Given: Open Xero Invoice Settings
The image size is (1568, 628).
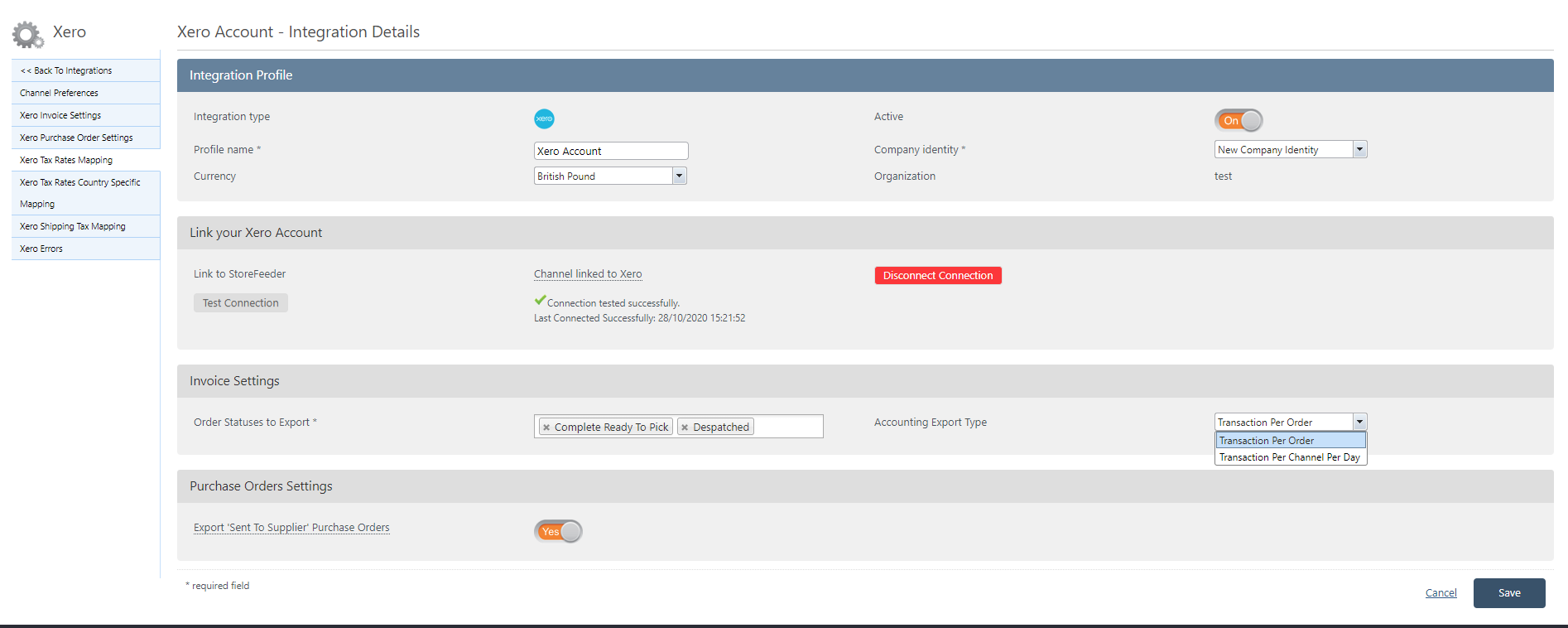Looking at the screenshot, I should [x=85, y=115].
